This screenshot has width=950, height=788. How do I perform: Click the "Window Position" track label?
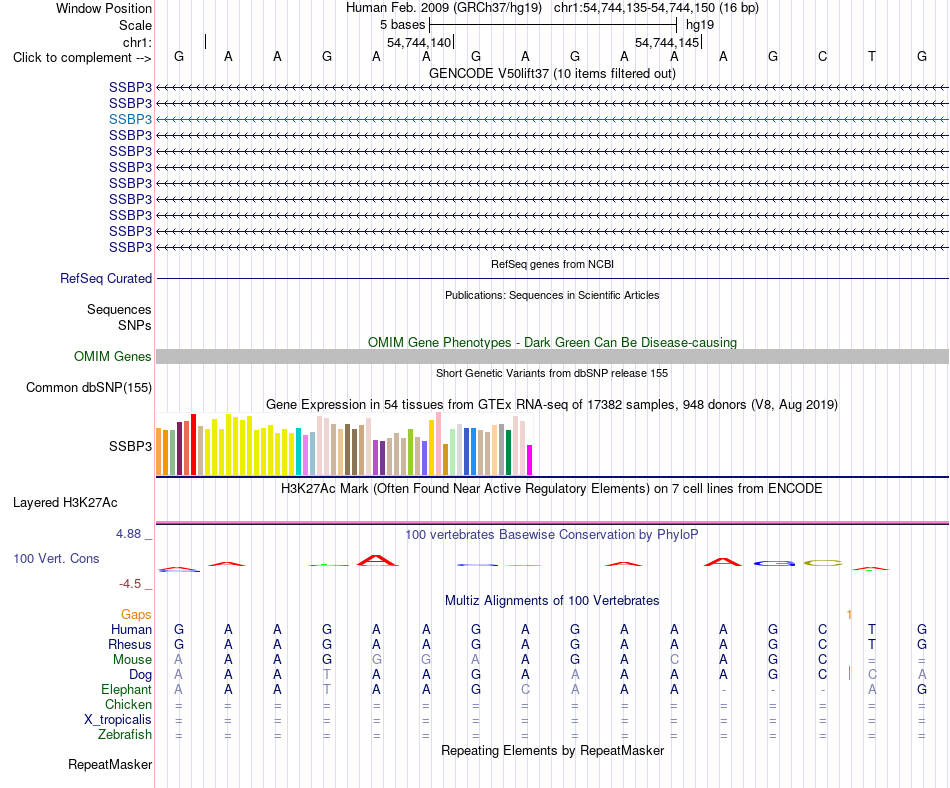click(104, 8)
